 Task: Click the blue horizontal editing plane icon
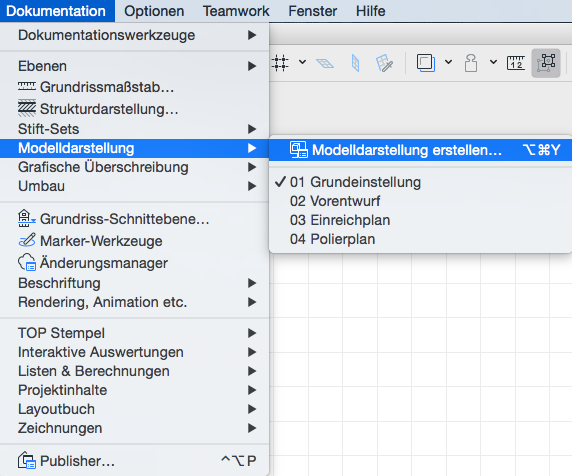click(325, 63)
